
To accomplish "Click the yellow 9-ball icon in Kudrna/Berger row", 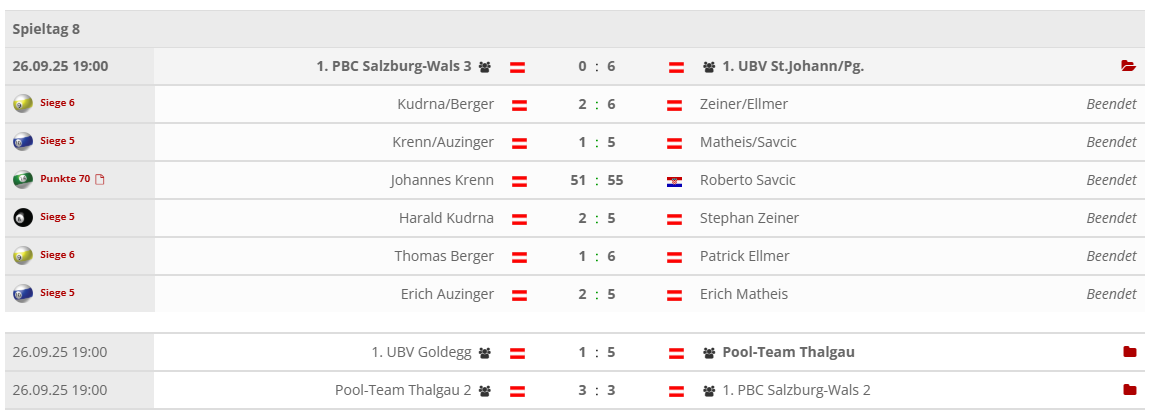I will click(x=22, y=104).
